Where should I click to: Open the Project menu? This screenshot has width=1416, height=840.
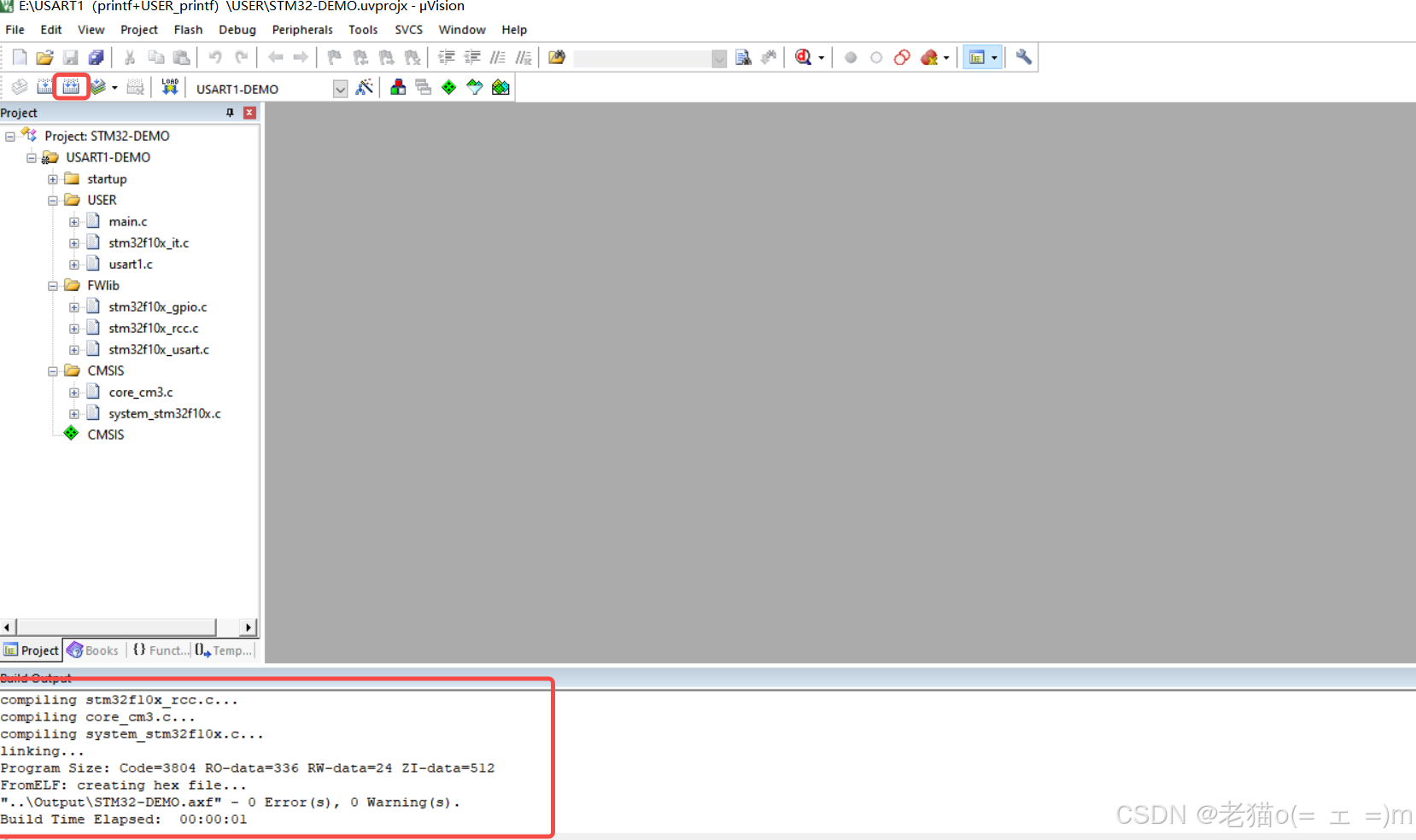click(x=139, y=30)
